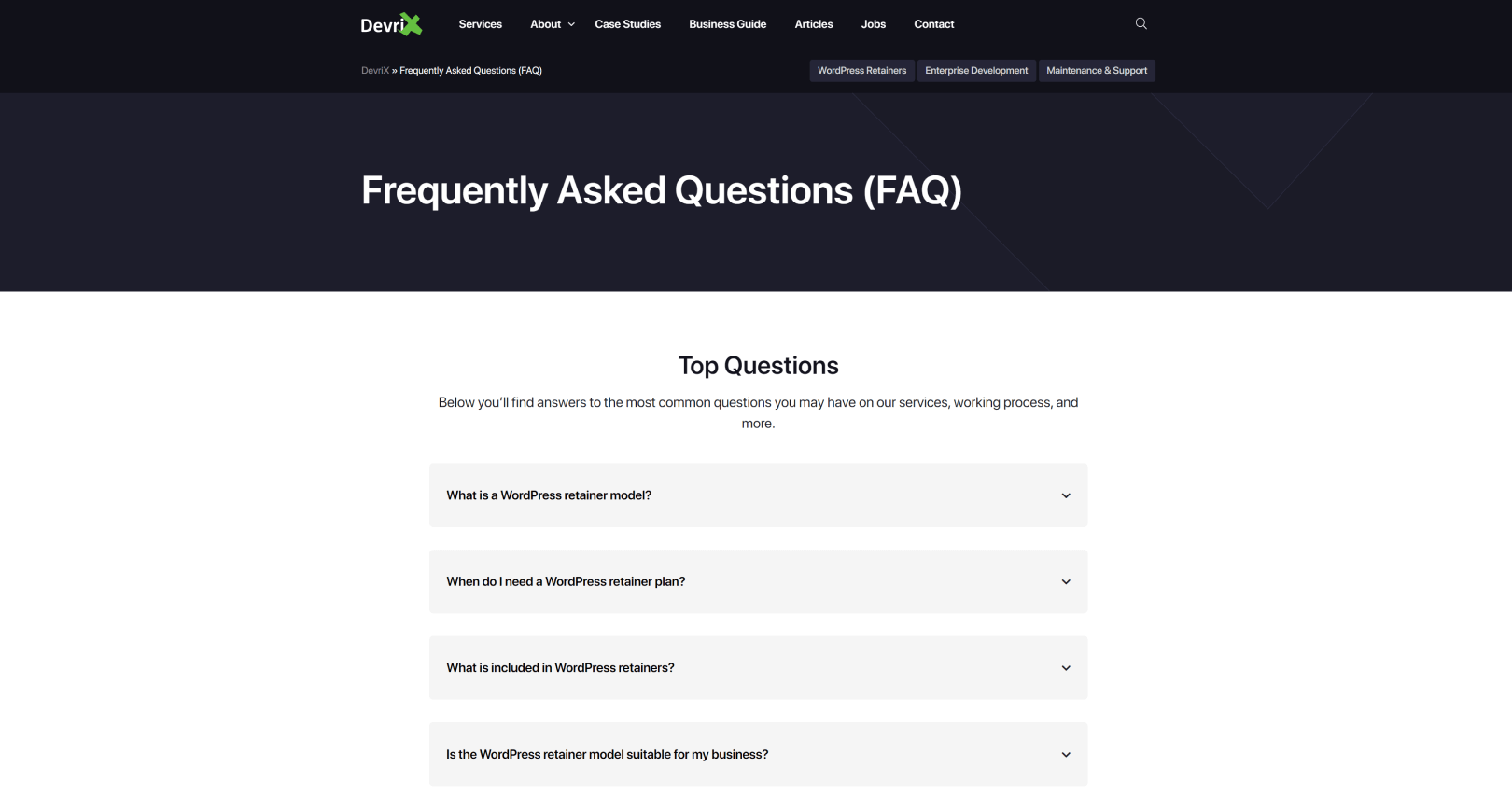Click the DevriX breadcrumb link
The width and height of the screenshot is (1512, 809).
coord(374,71)
